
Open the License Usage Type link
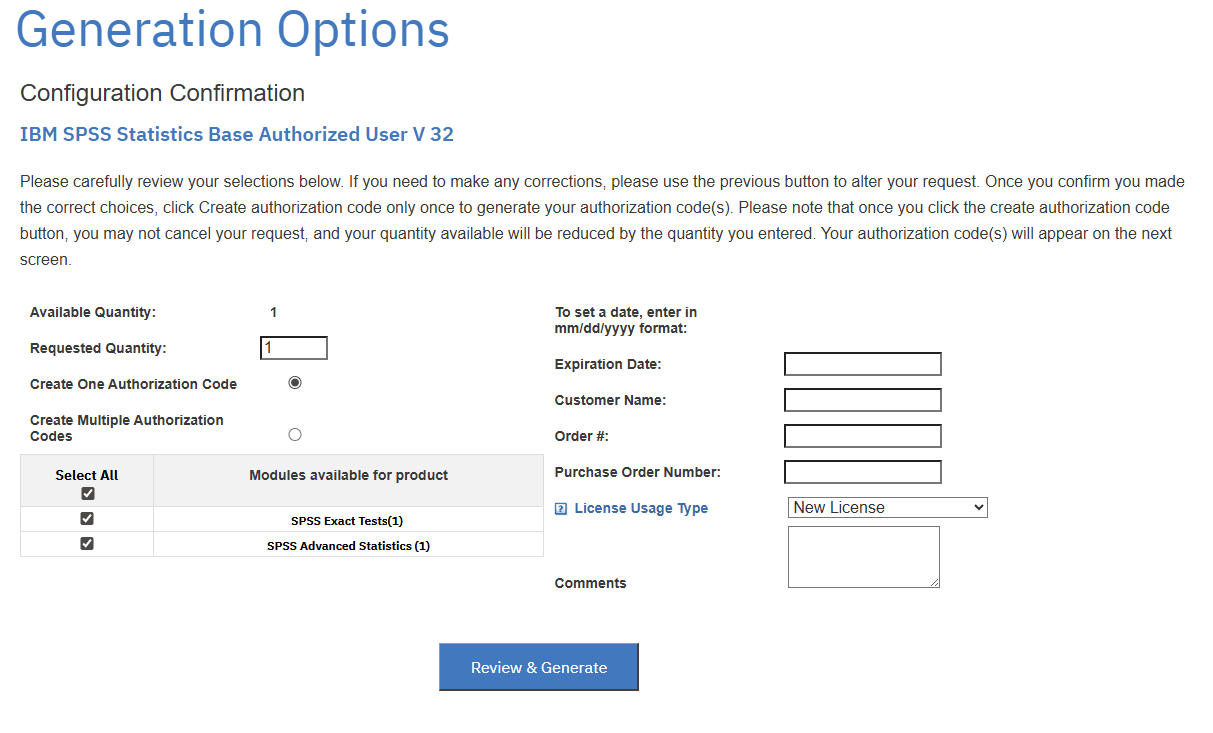coord(641,508)
